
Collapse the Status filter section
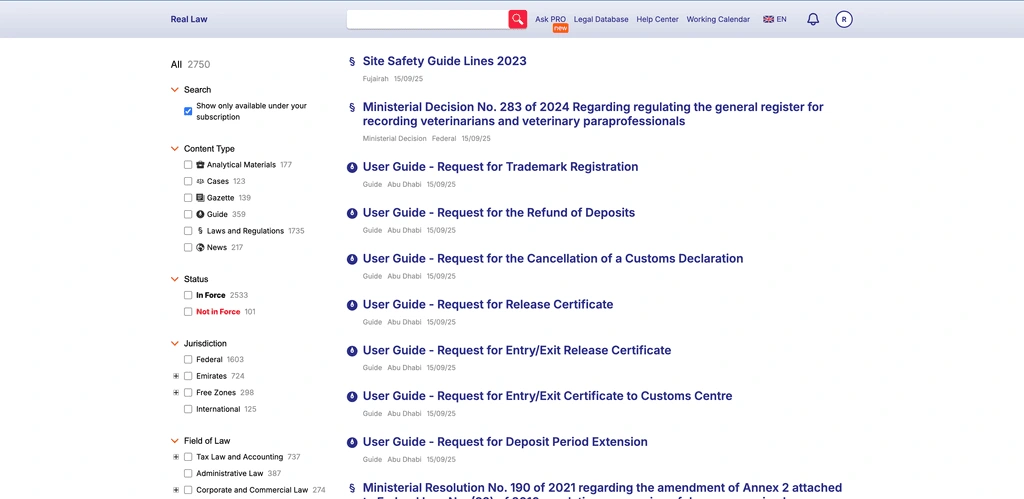tap(174, 279)
